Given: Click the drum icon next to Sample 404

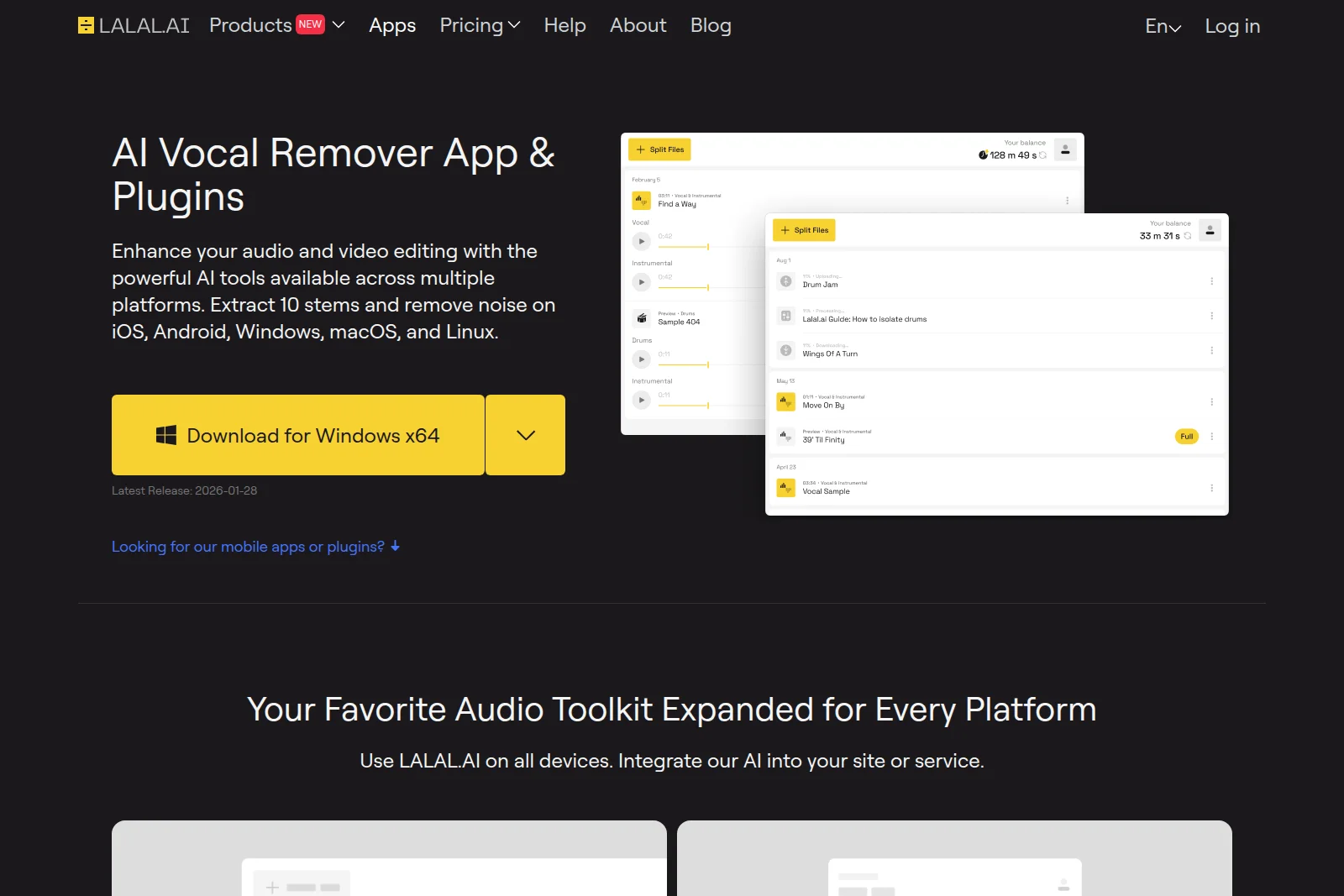Looking at the screenshot, I should point(641,319).
